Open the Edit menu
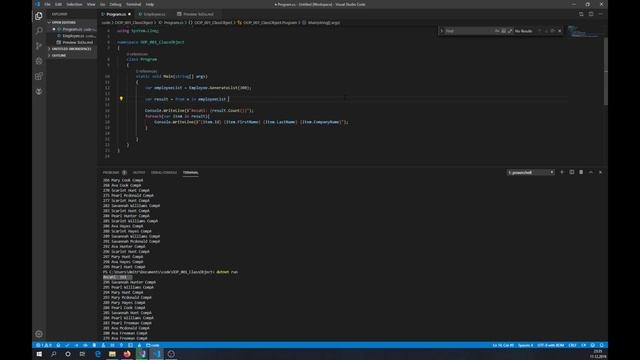The width and height of the screenshot is (640, 360). click(58, 4)
